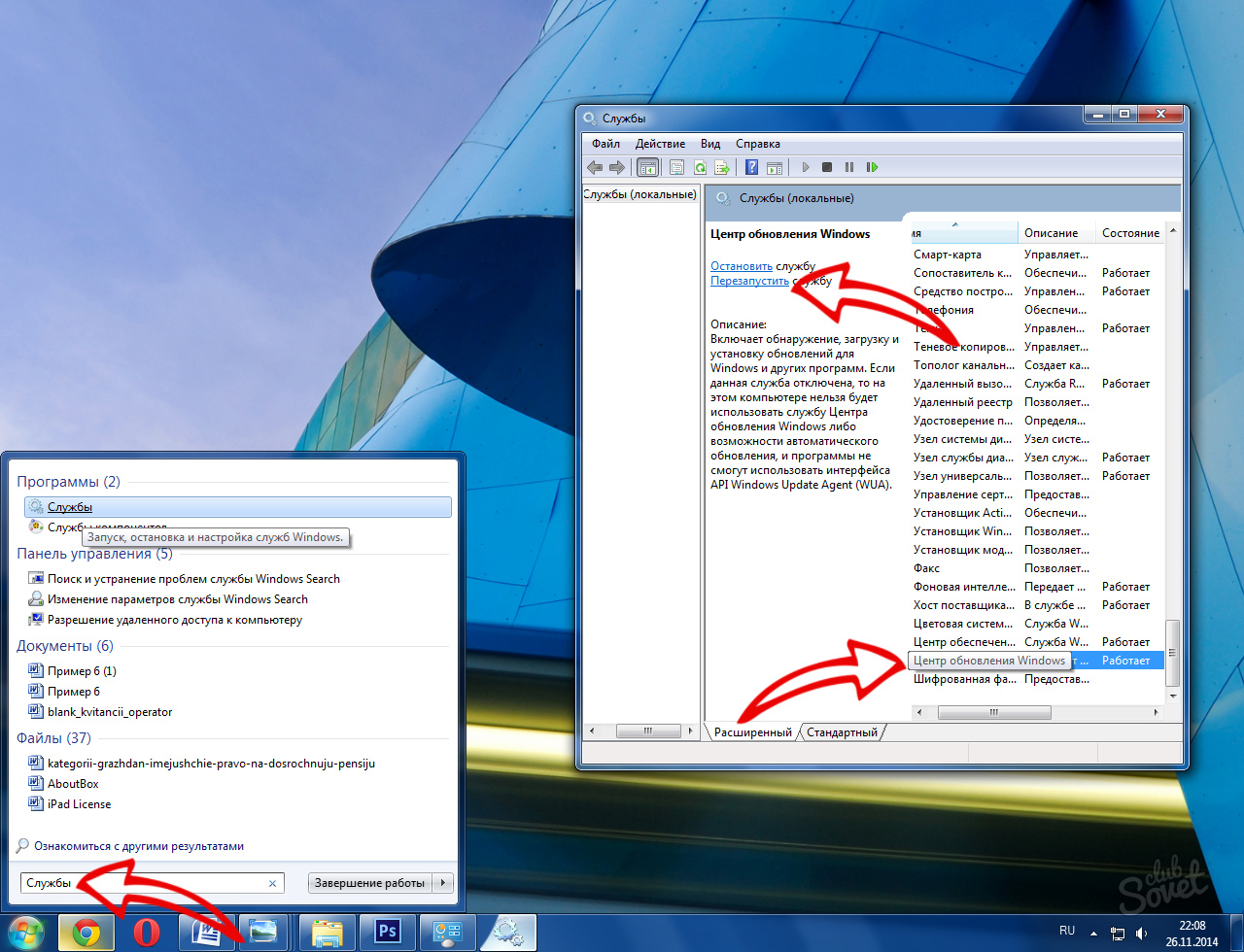Click the Файлы (37) group heading
Image resolution: width=1244 pixels, height=952 pixels.
[53, 738]
